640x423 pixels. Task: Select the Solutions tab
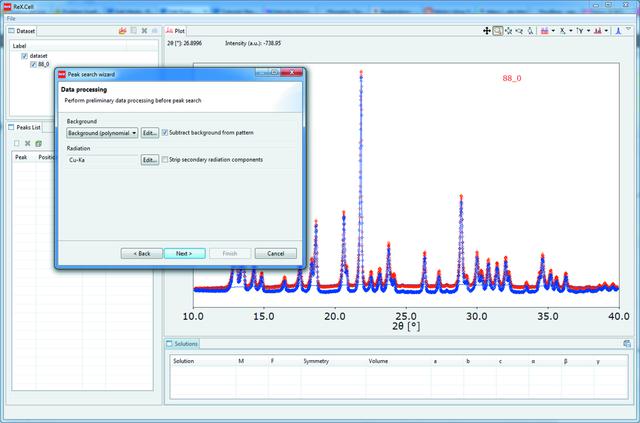(182, 344)
